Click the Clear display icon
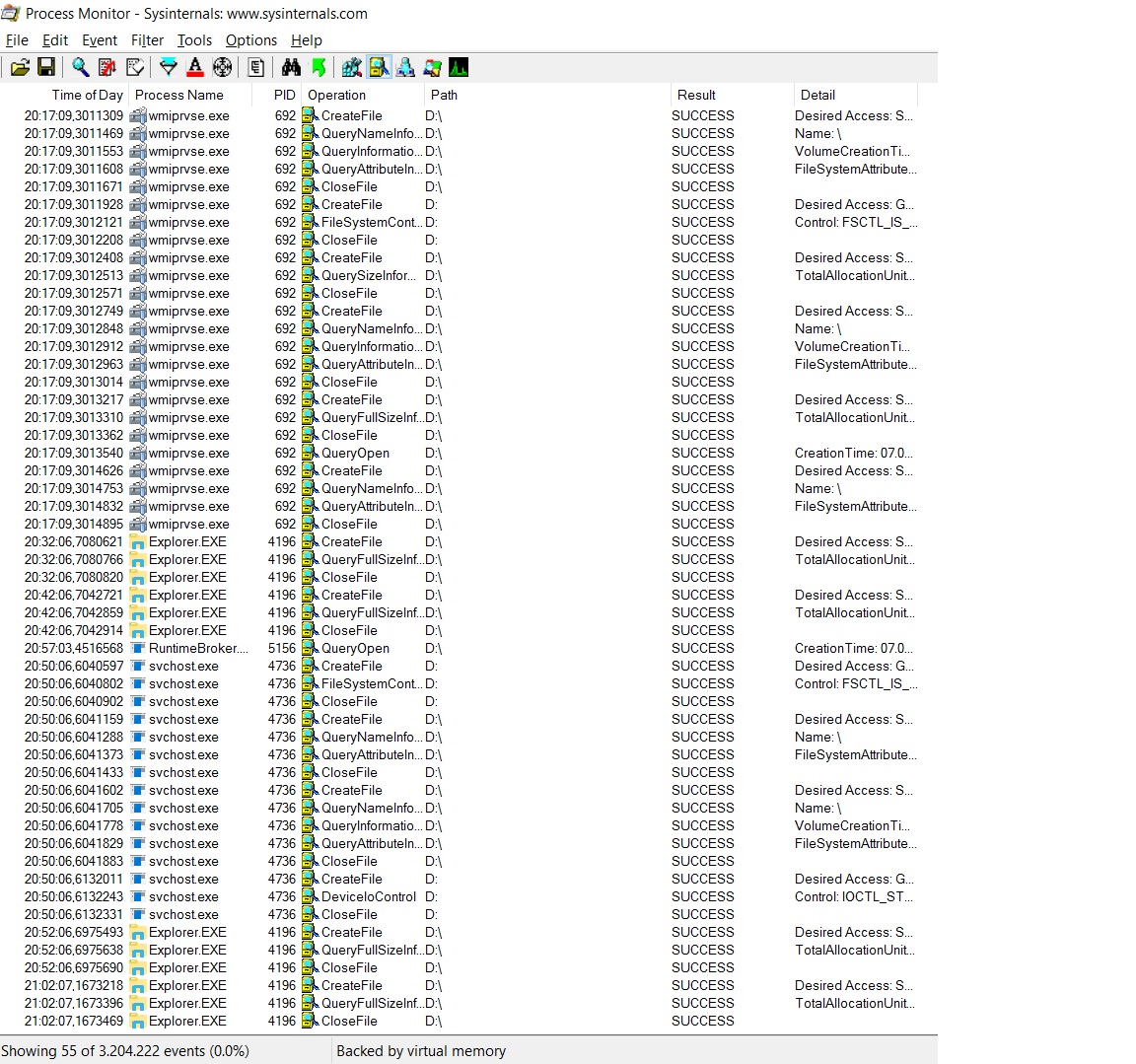Image resolution: width=1136 pixels, height=1064 pixels. point(135,67)
